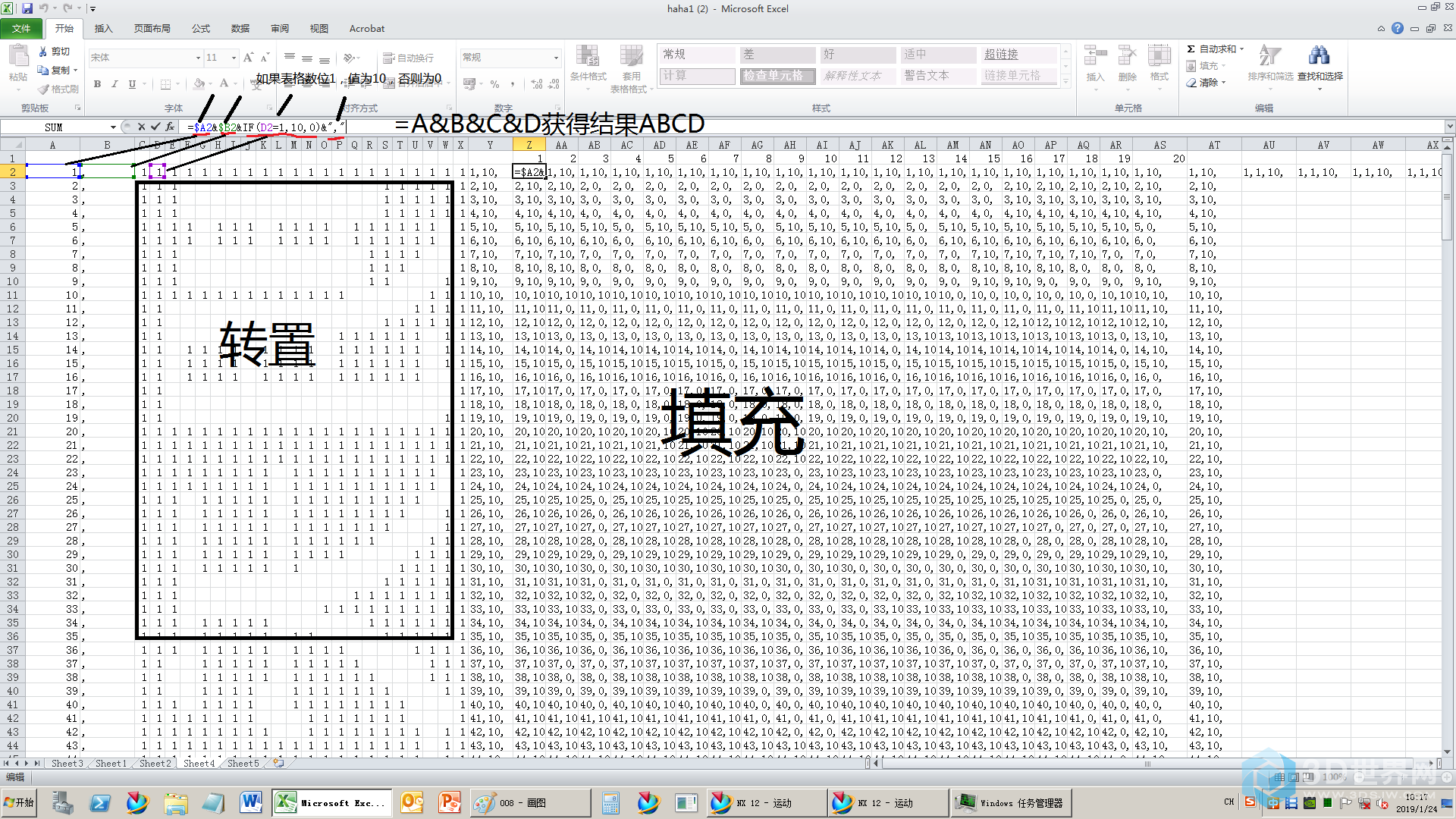Screen dimensions: 1456x819
Task: Toggle bottom vertical alignment
Action: (x=325, y=58)
